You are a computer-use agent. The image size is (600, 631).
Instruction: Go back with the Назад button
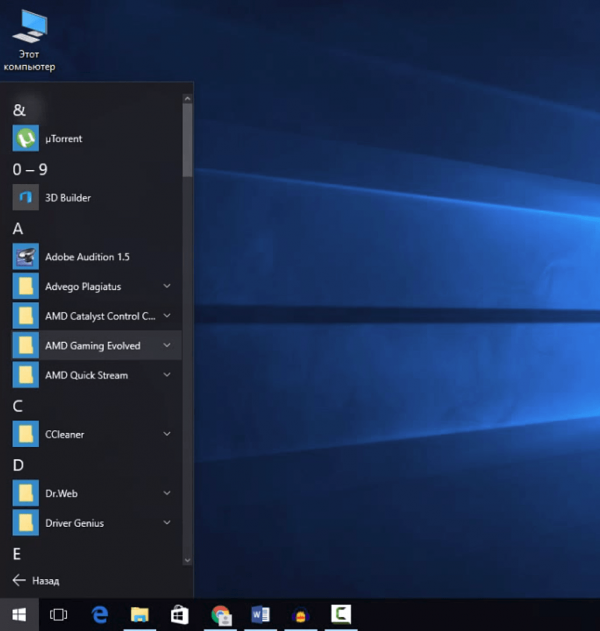click(x=36, y=580)
